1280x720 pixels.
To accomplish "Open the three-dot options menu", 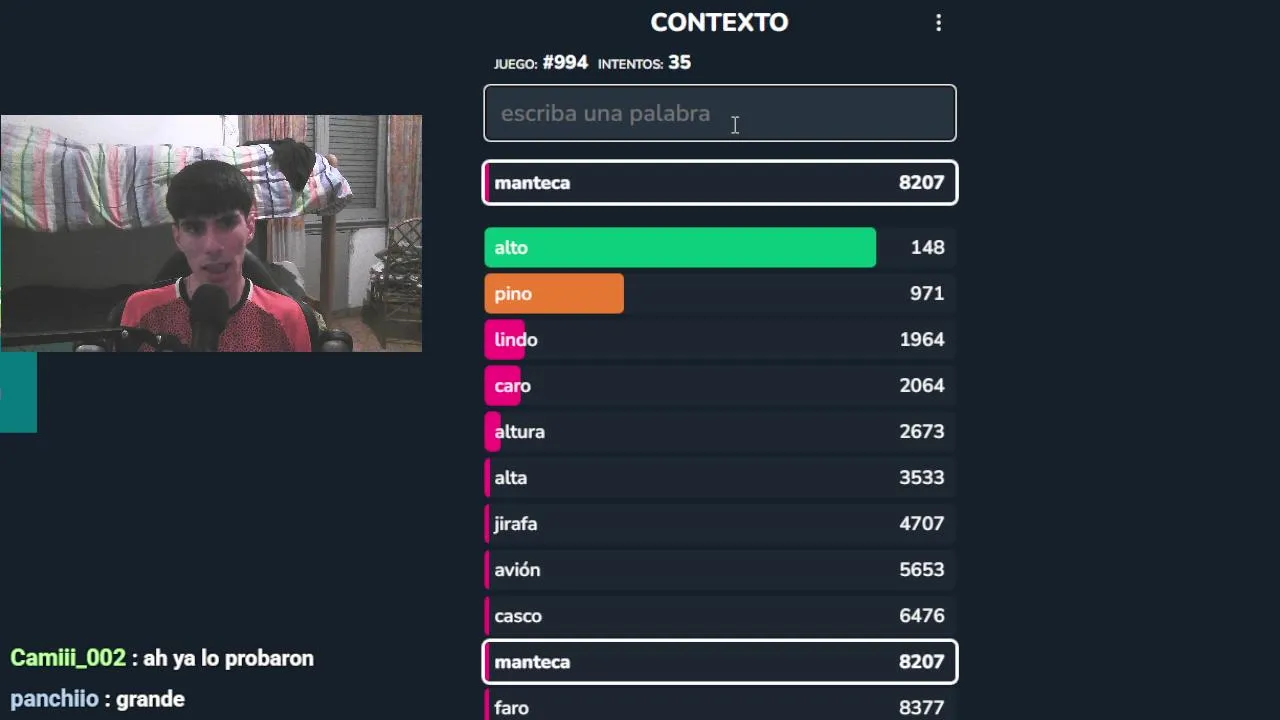I will [x=938, y=23].
